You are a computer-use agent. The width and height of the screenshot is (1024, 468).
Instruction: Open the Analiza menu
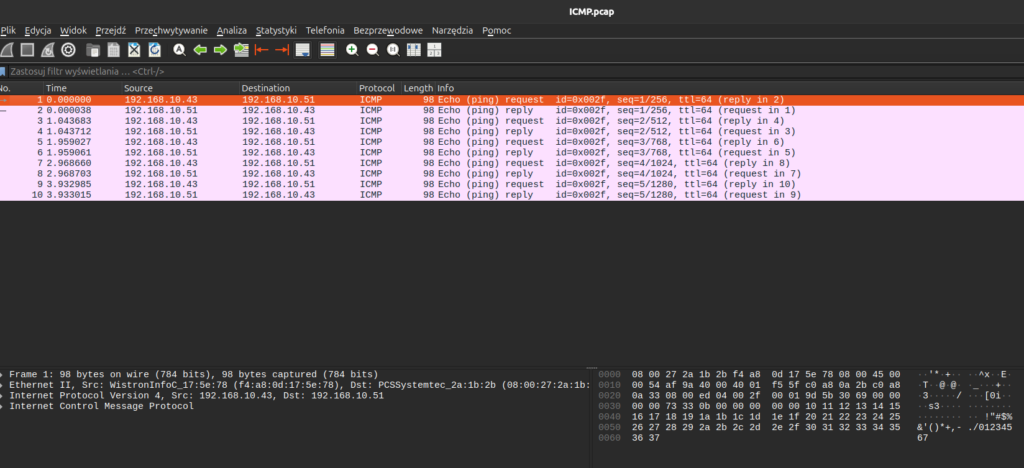pyautogui.click(x=232, y=30)
